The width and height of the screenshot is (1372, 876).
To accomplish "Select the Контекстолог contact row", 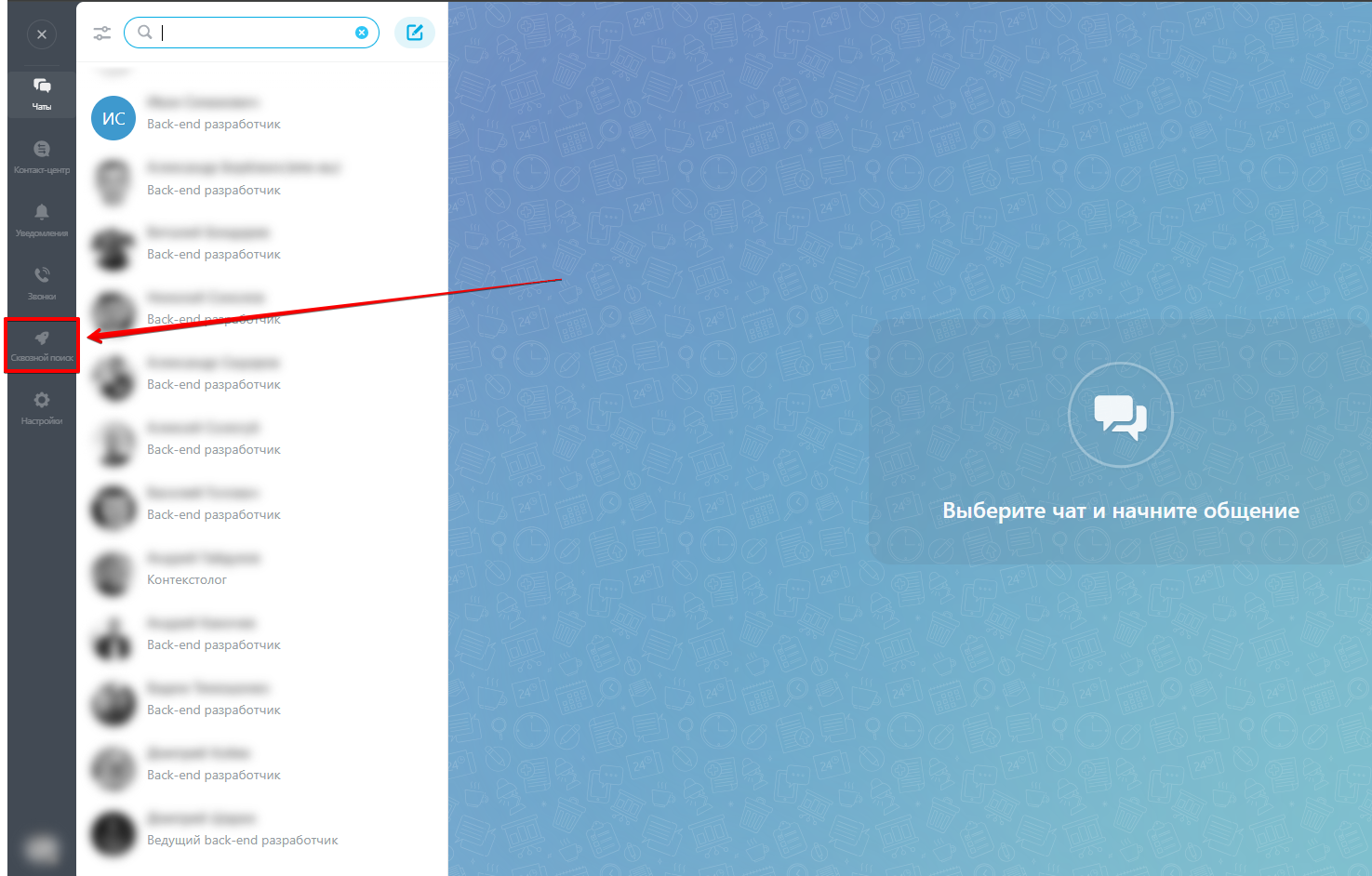I will [262, 574].
